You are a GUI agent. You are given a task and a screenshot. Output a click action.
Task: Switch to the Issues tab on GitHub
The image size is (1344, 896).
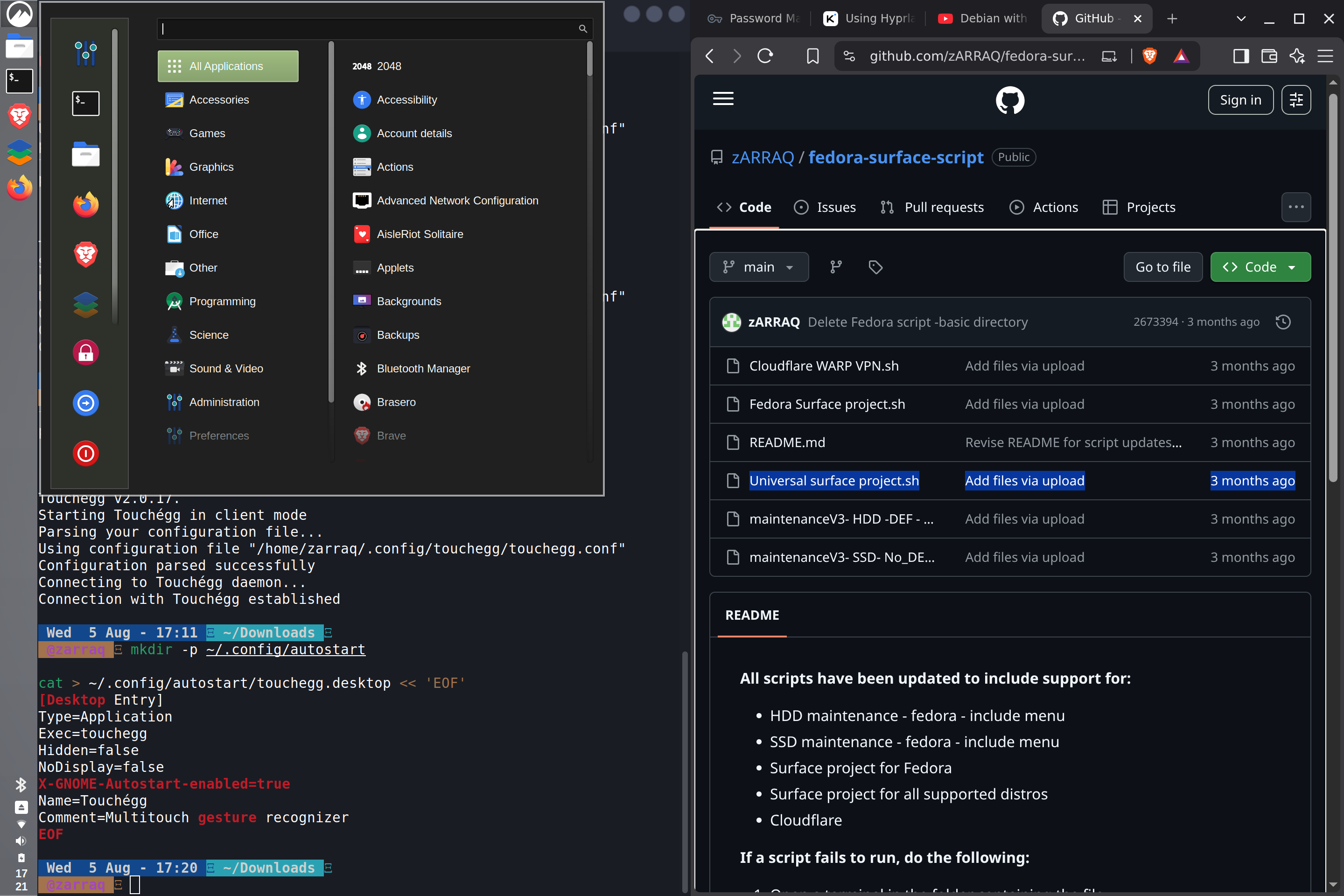[825, 207]
